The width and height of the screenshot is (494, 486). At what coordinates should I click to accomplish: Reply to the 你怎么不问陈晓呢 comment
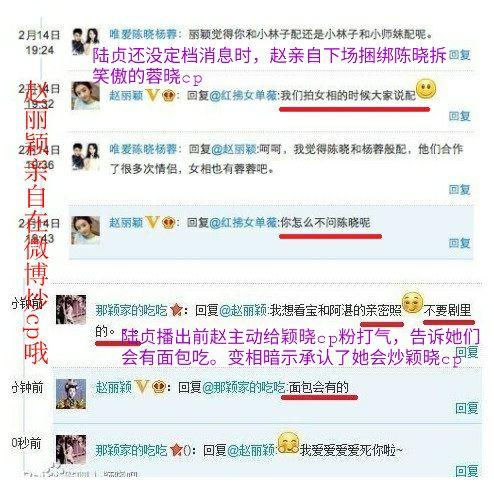pyautogui.click(x=459, y=243)
